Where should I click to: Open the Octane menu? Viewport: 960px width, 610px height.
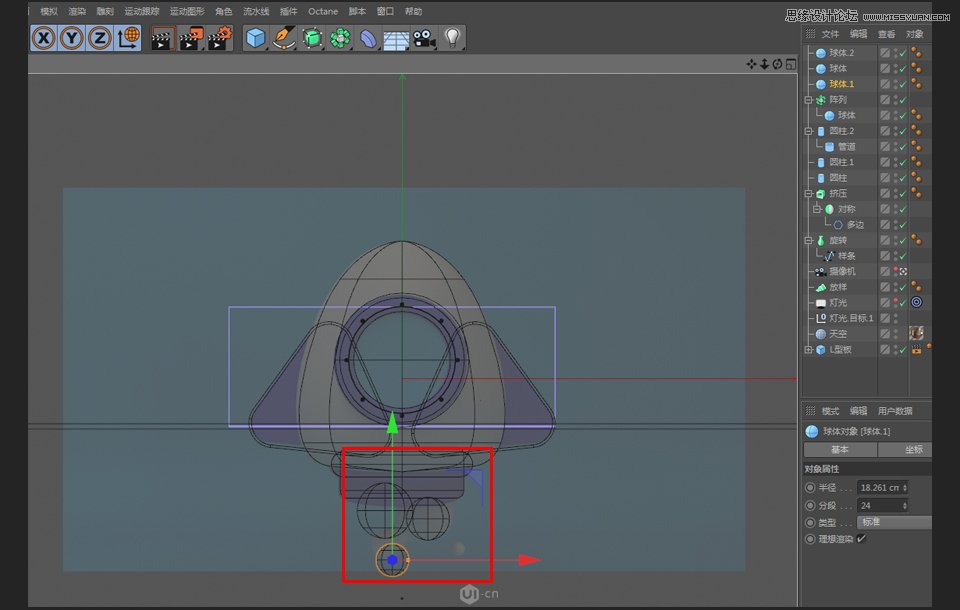(322, 12)
